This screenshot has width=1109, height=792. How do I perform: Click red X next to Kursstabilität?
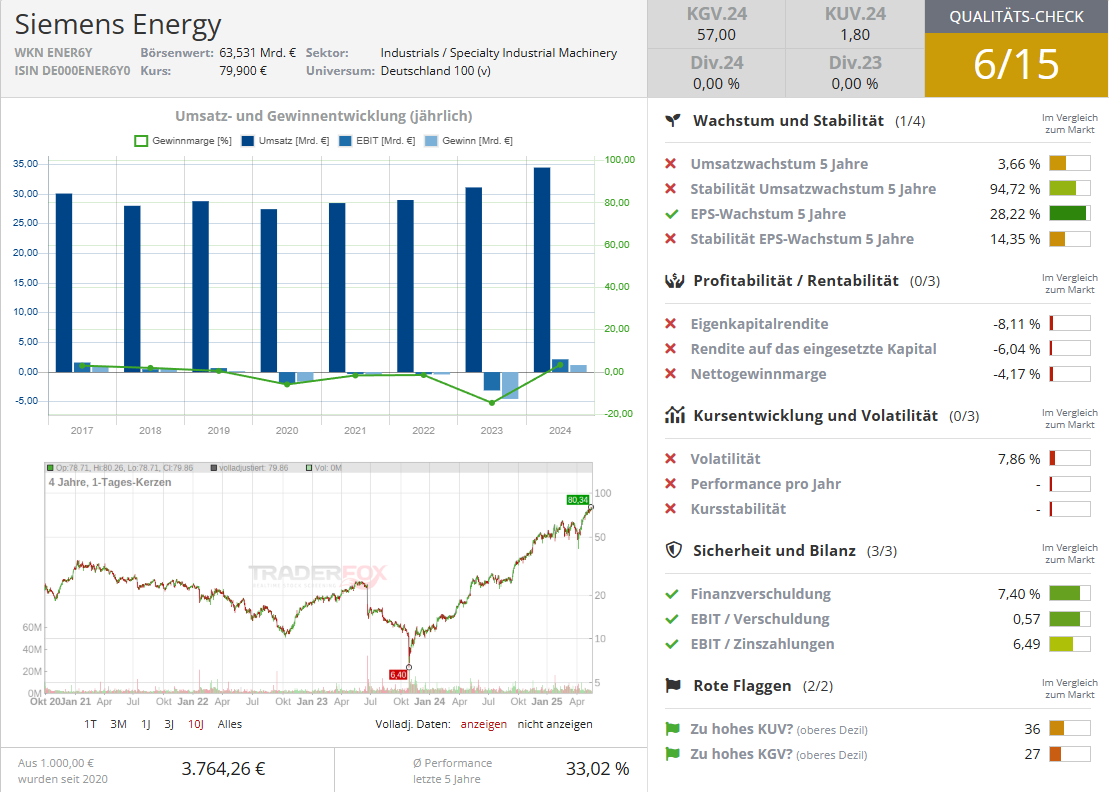point(670,508)
